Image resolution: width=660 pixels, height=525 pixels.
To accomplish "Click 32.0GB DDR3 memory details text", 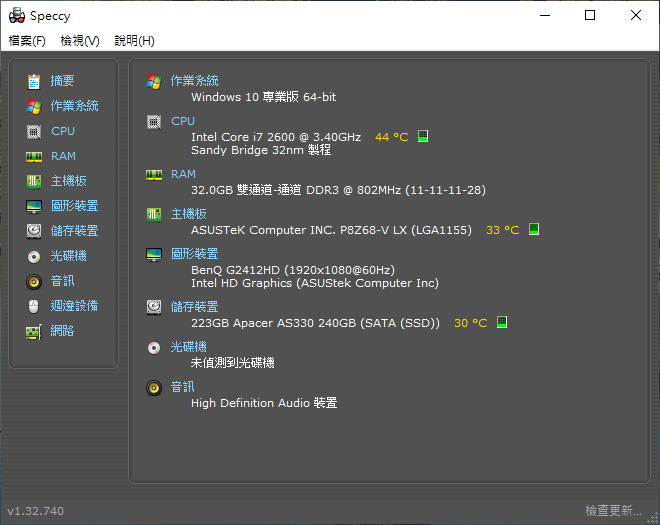I will (x=338, y=190).
